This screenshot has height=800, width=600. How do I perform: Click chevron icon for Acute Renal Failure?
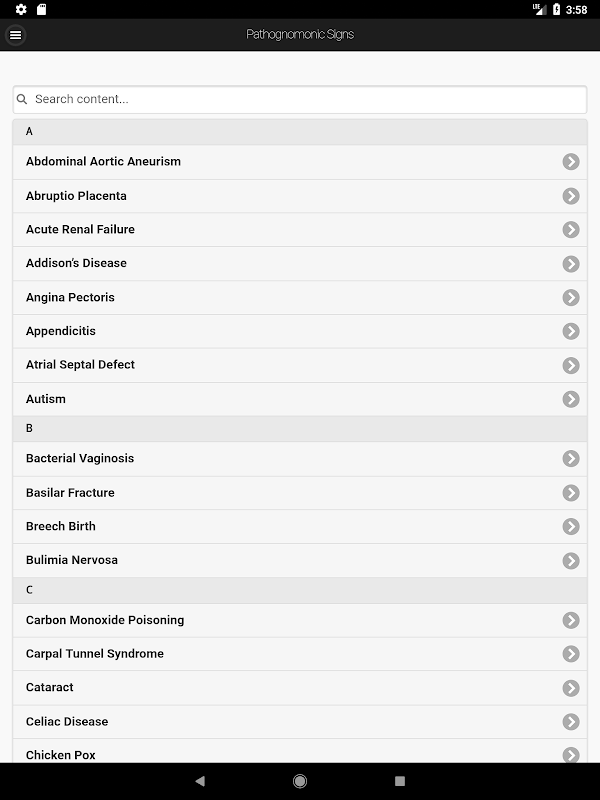tap(571, 230)
